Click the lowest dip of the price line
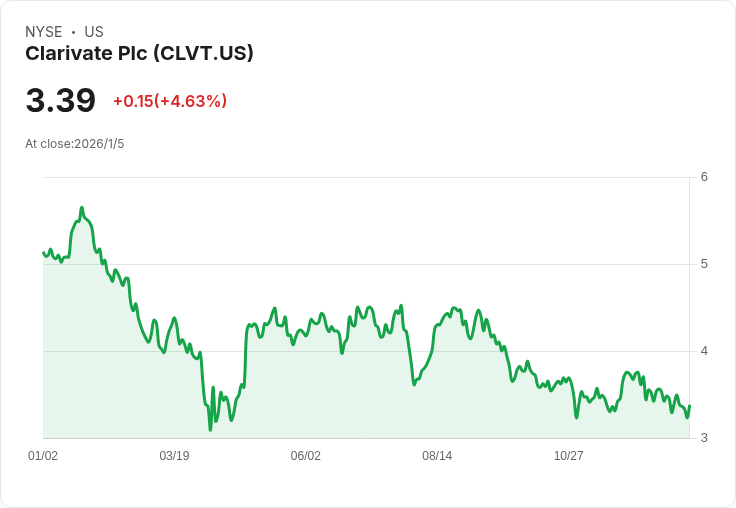 pos(210,429)
